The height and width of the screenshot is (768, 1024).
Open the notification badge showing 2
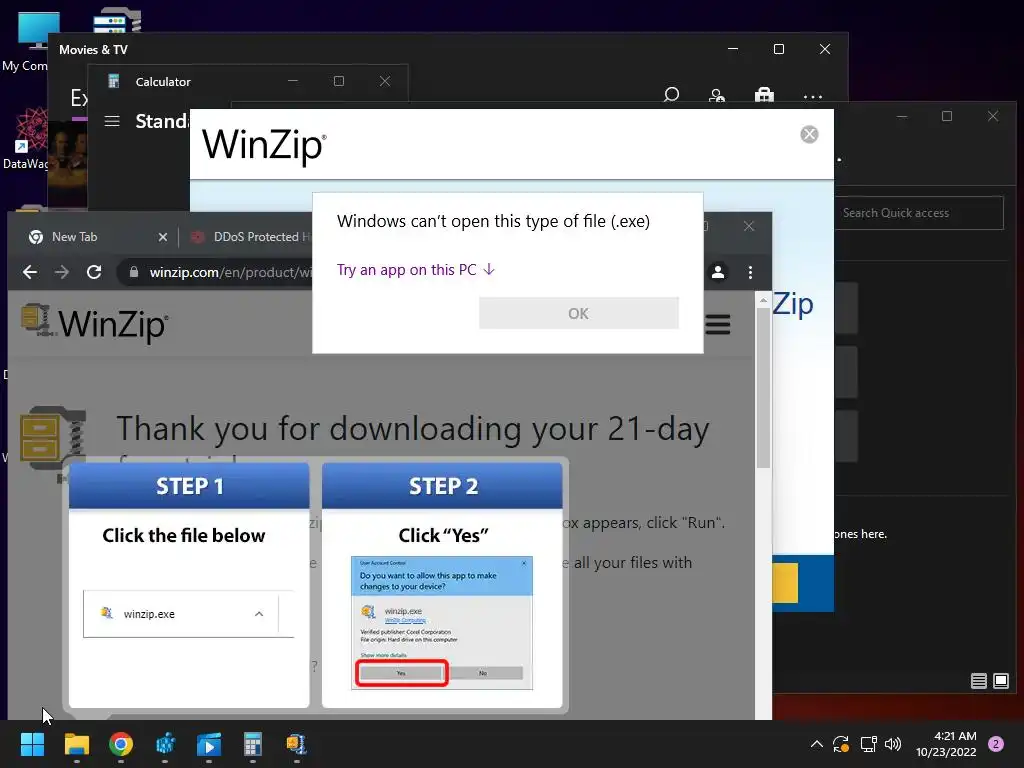(x=996, y=744)
